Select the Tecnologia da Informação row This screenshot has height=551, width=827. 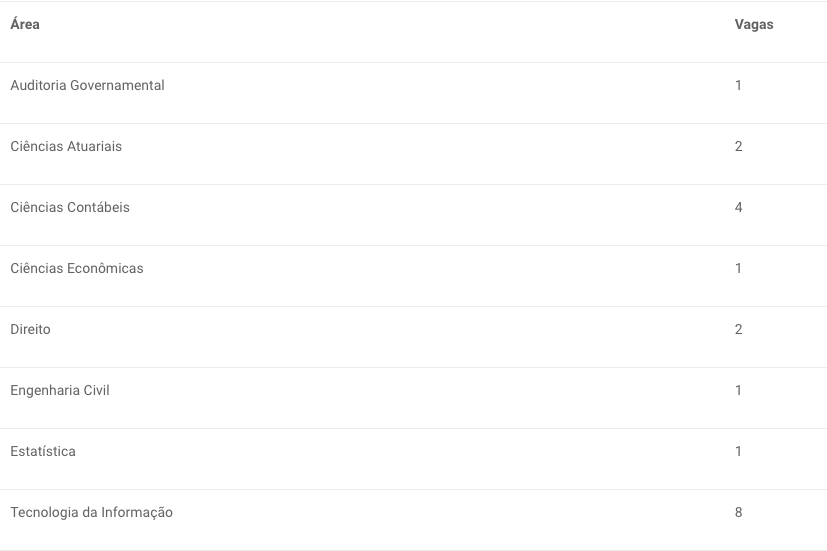tap(414, 520)
